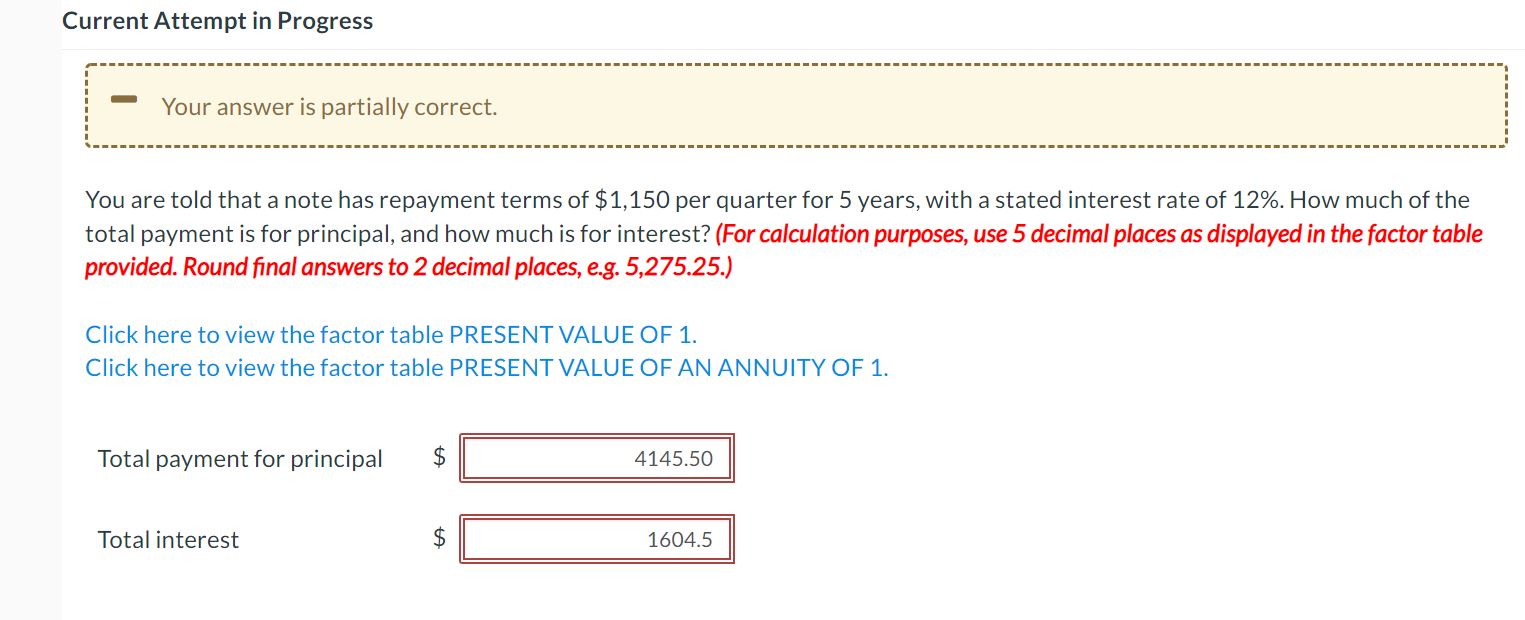
Task: Select the interest amount input showing 1604.5
Action: 596,538
